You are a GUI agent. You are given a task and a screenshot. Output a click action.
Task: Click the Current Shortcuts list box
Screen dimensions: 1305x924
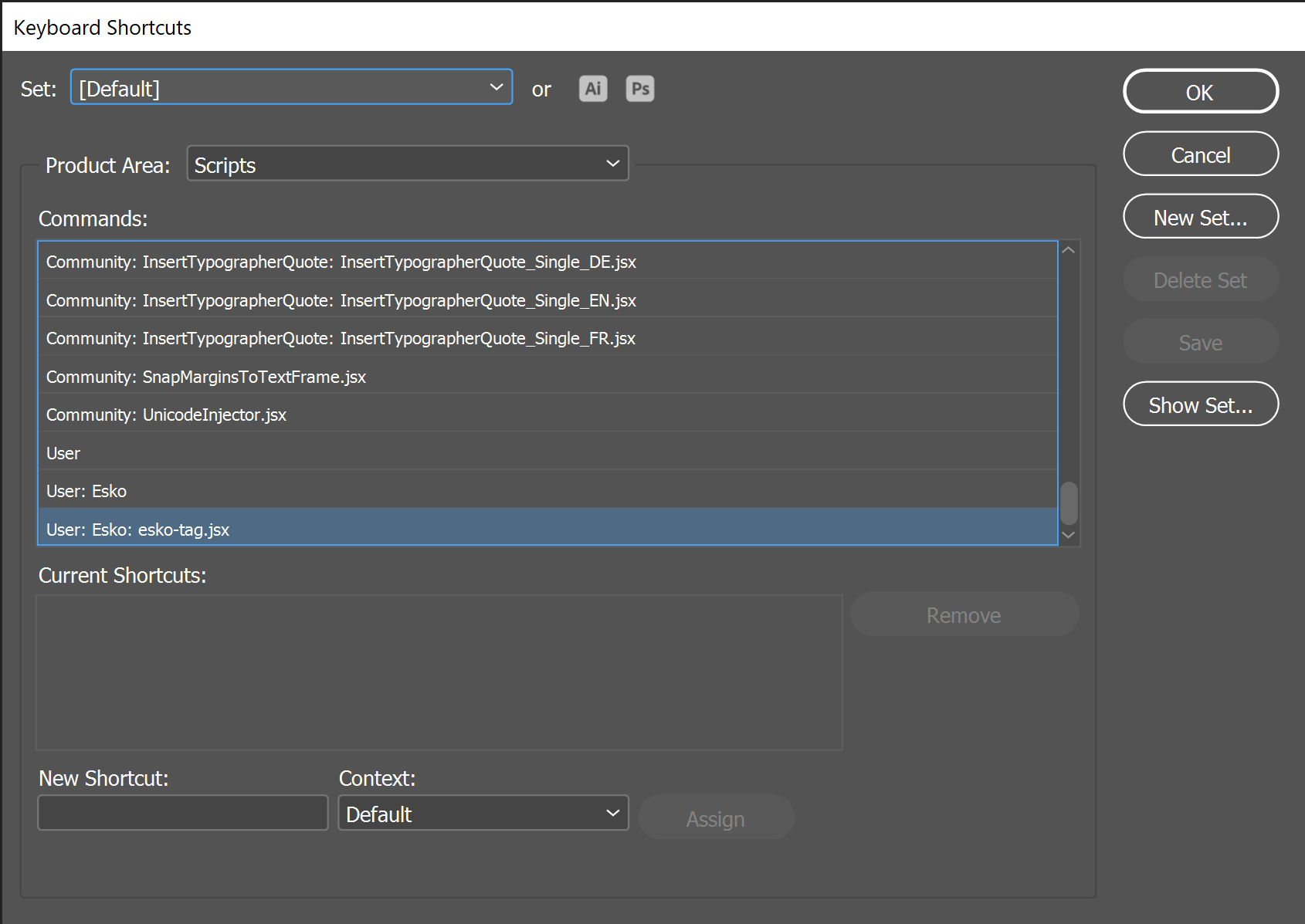[x=438, y=672]
